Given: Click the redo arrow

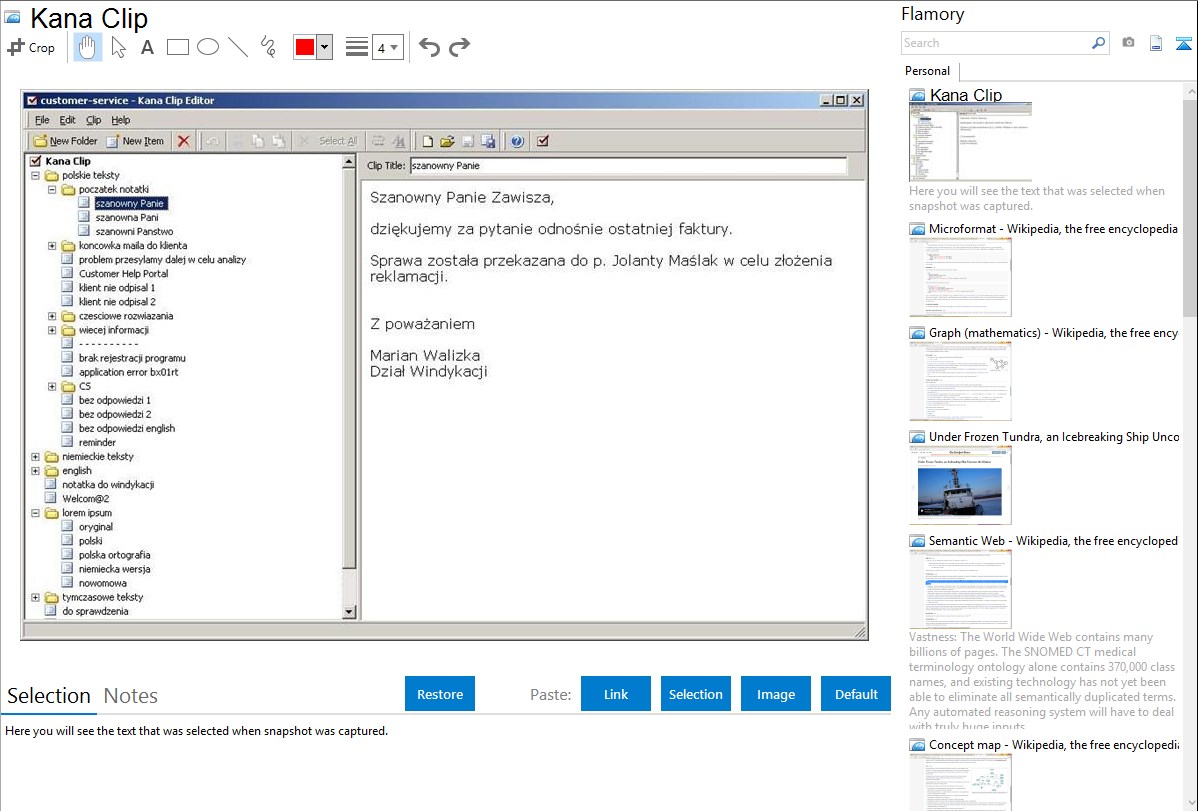Looking at the screenshot, I should [459, 47].
